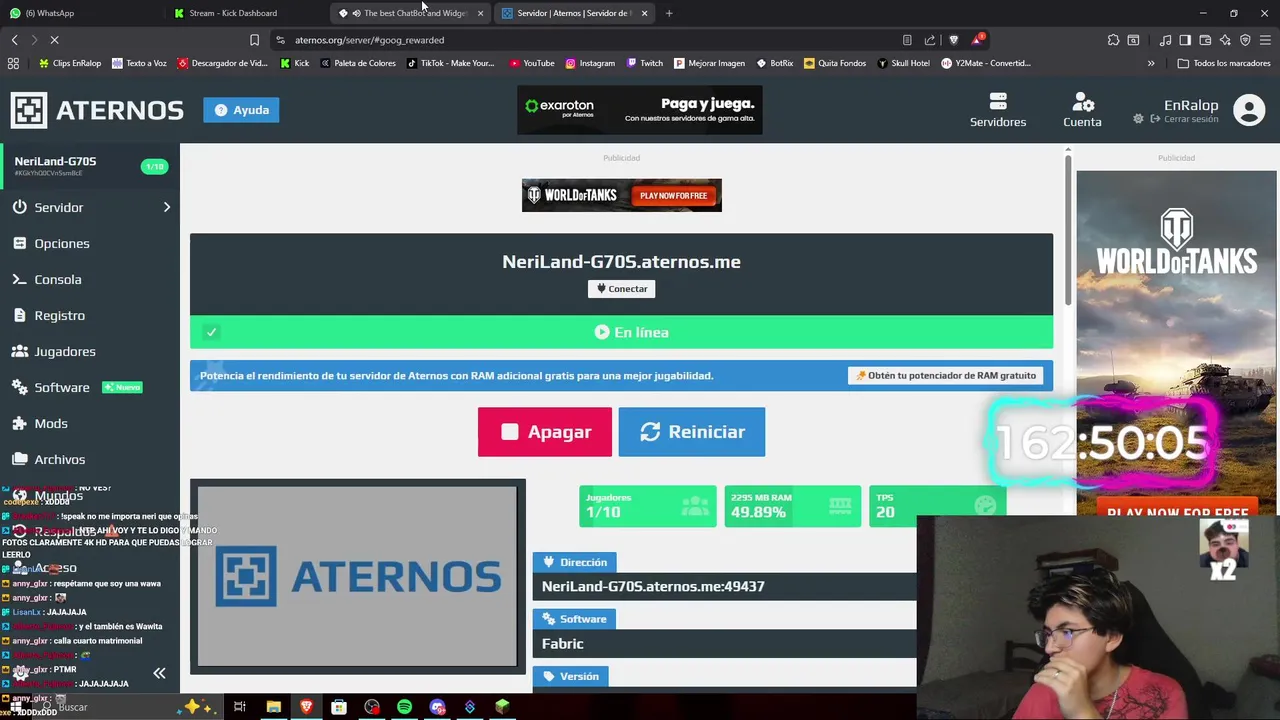Stop loading the page

pos(54,40)
